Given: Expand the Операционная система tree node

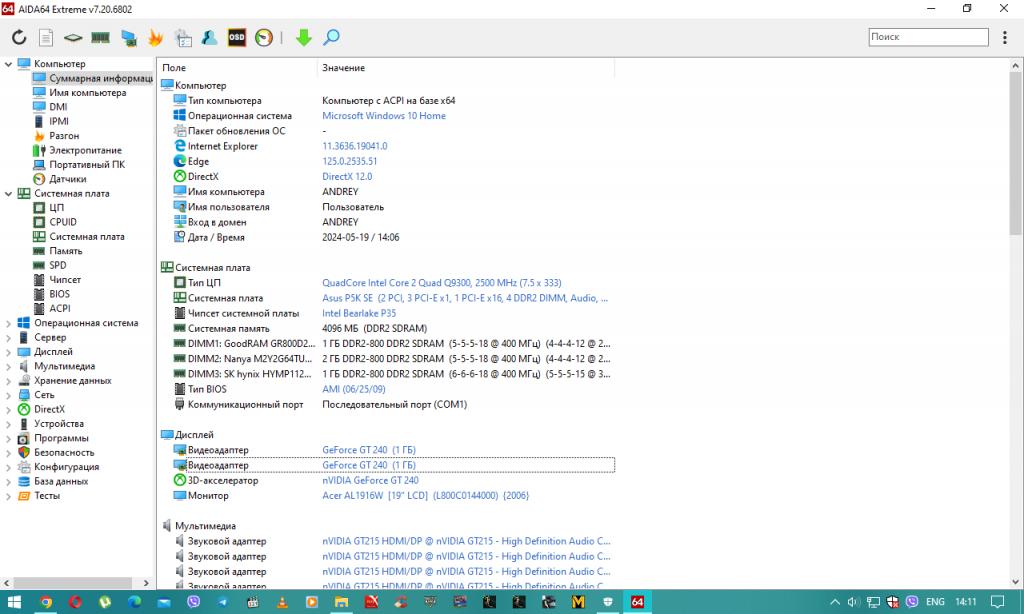Looking at the screenshot, I should click(9, 323).
